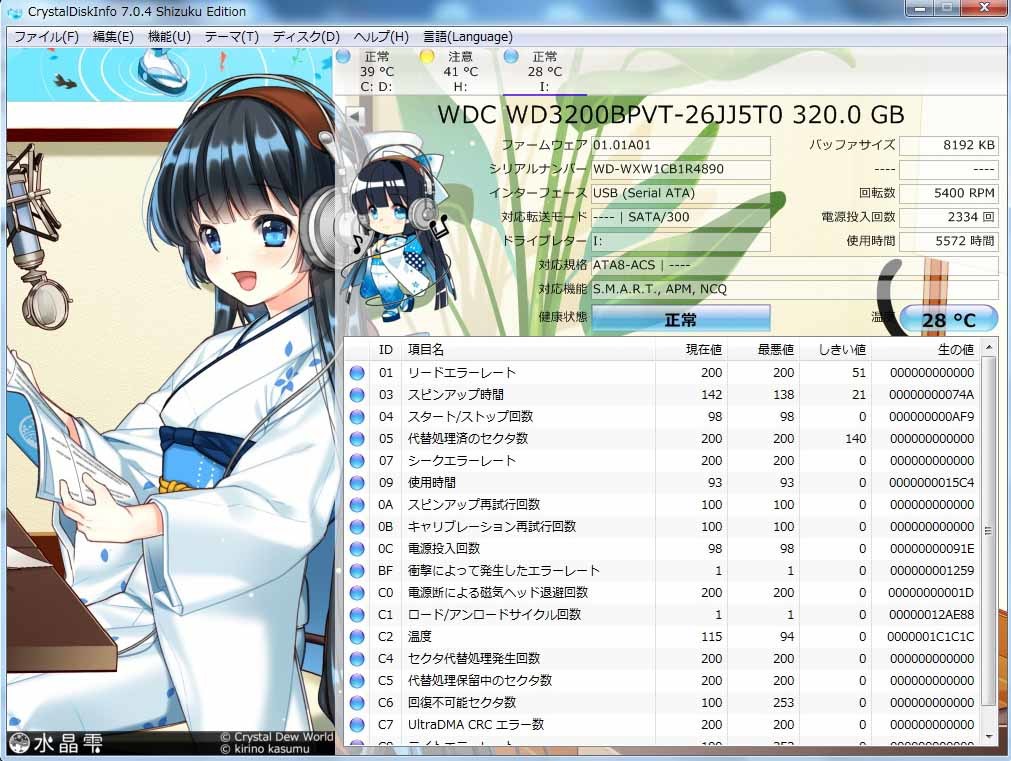Click the transfer mode field SATA/300

pos(680,217)
